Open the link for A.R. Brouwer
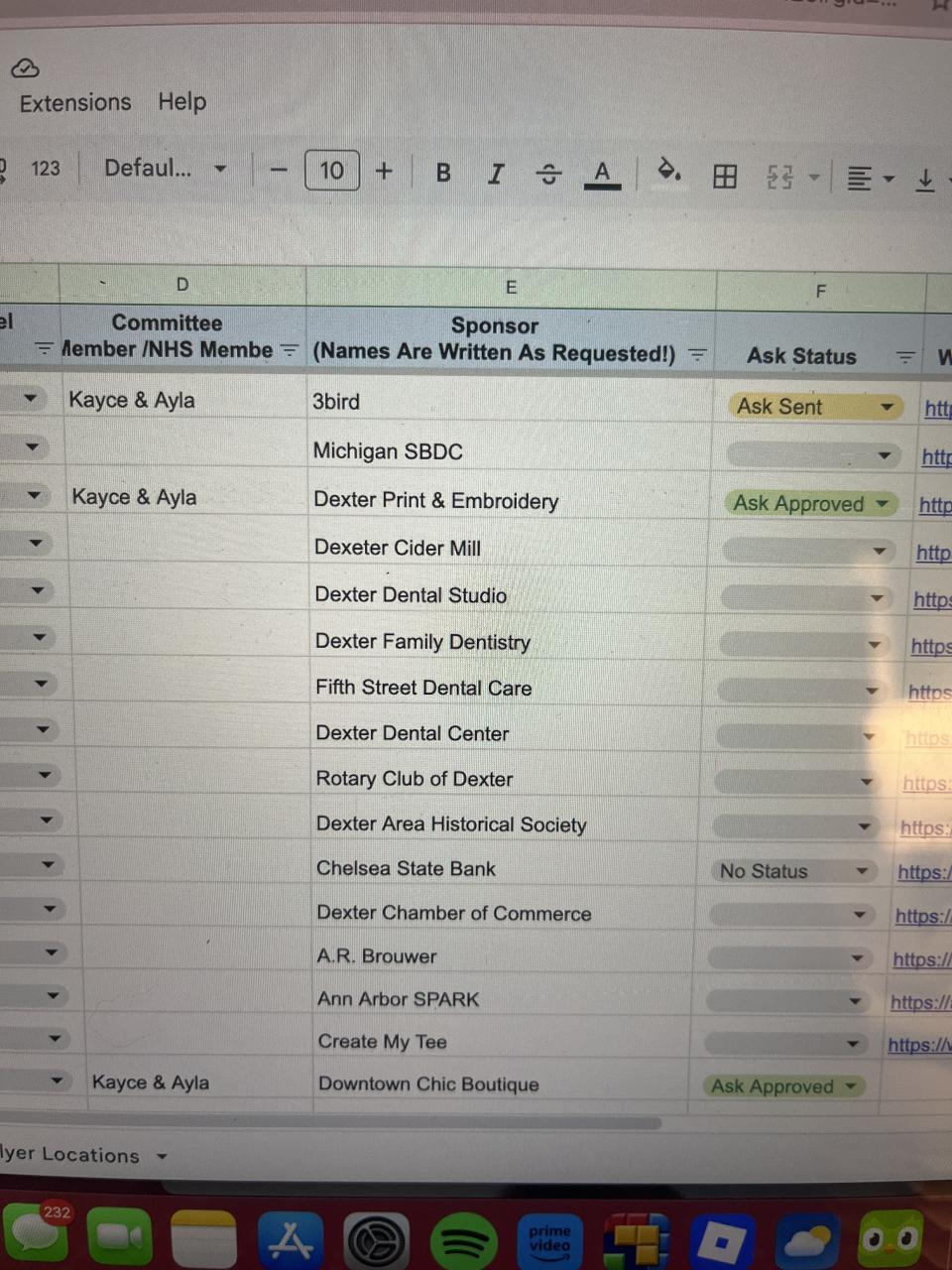The width and height of the screenshot is (952, 1270). [921, 959]
